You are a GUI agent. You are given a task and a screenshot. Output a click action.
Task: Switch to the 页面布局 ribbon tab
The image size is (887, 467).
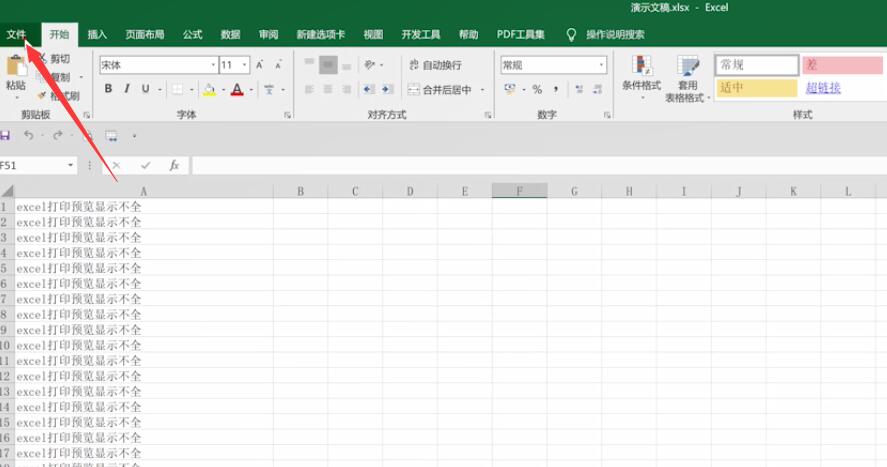pos(145,34)
